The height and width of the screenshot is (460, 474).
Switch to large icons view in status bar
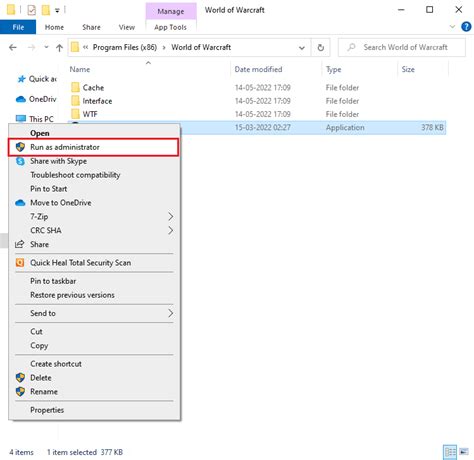point(464,452)
